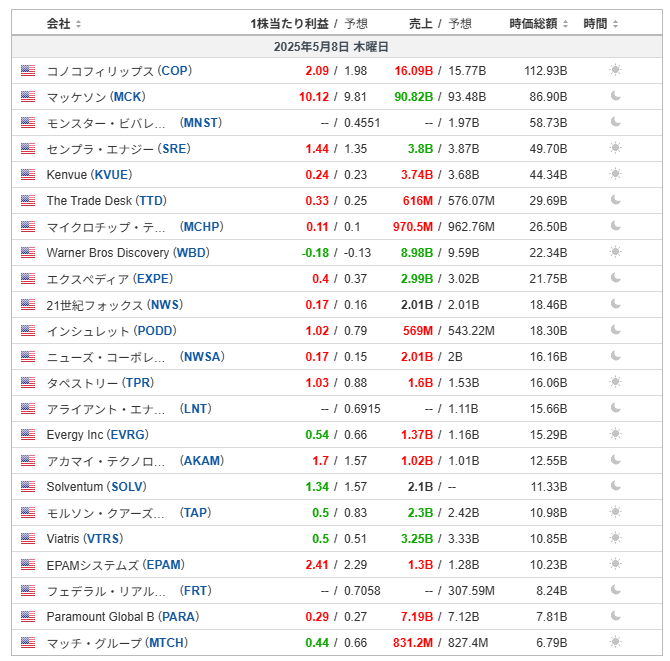Open the COP ticker link
Screen dimensions: 670x661
(175, 71)
